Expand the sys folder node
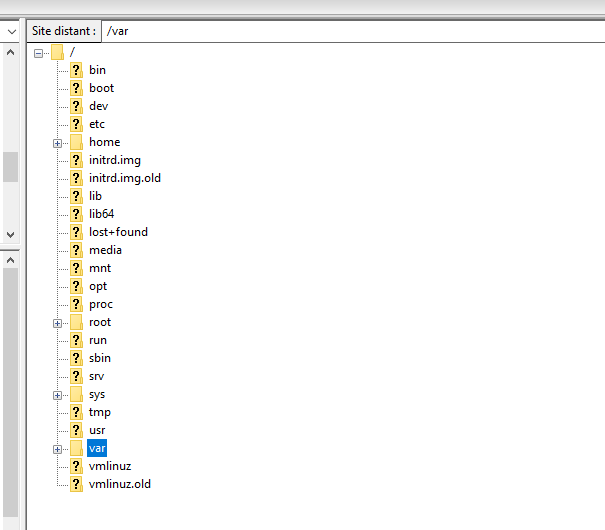Viewport: 605px width, 530px height. (x=58, y=395)
